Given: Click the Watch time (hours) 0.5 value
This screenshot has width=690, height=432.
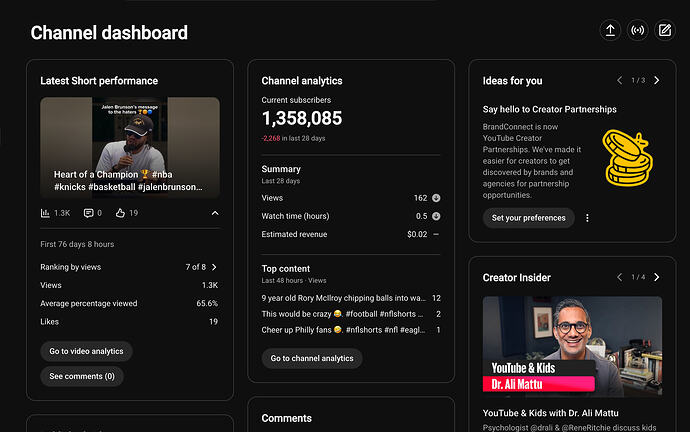Looking at the screenshot, I should (x=422, y=216).
